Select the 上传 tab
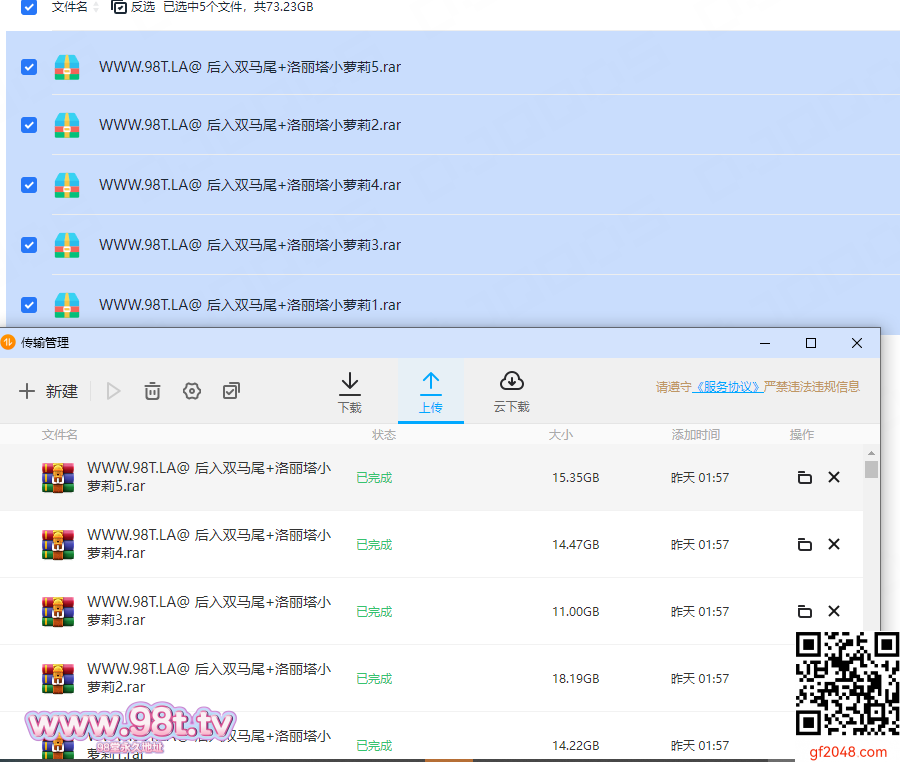 pos(430,392)
